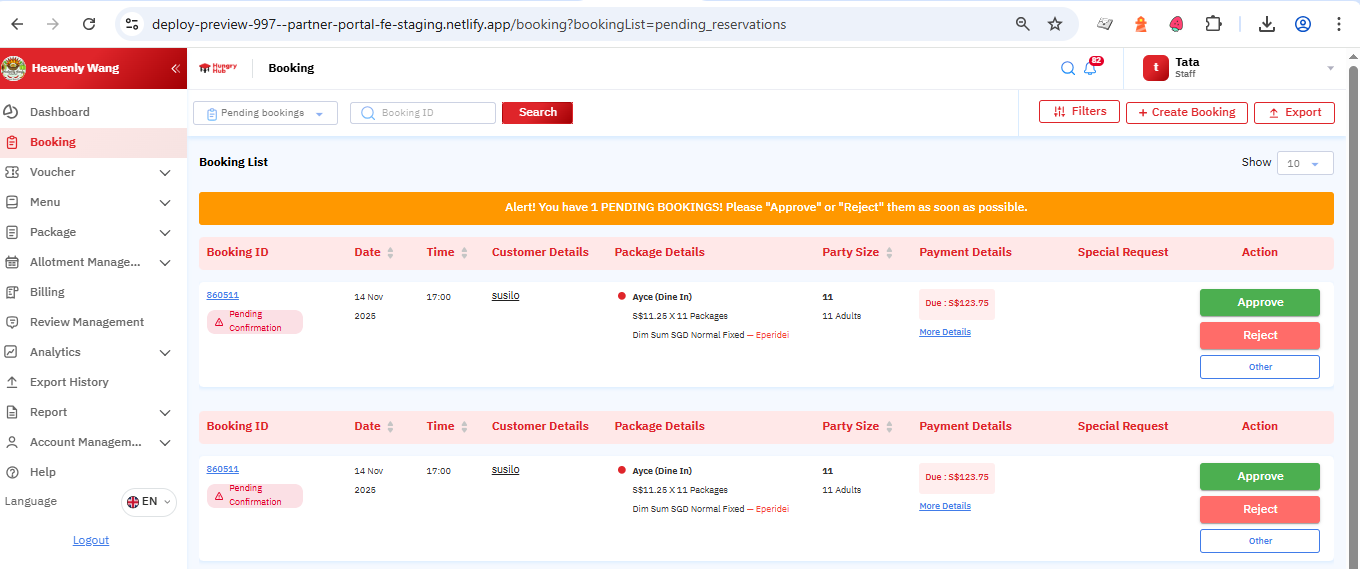The width and height of the screenshot is (1360, 569).
Task: Go to Review Management in sidebar
Action: [86, 322]
